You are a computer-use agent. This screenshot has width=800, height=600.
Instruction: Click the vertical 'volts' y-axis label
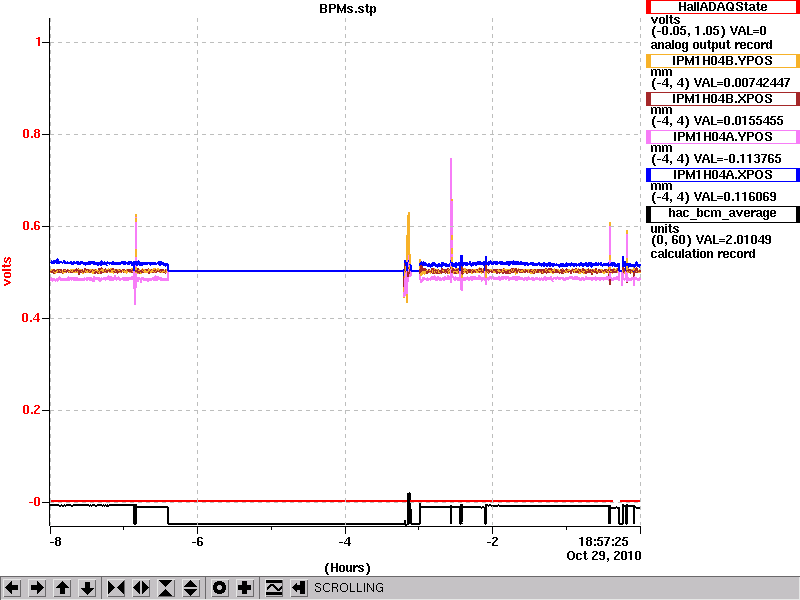click(x=7, y=271)
